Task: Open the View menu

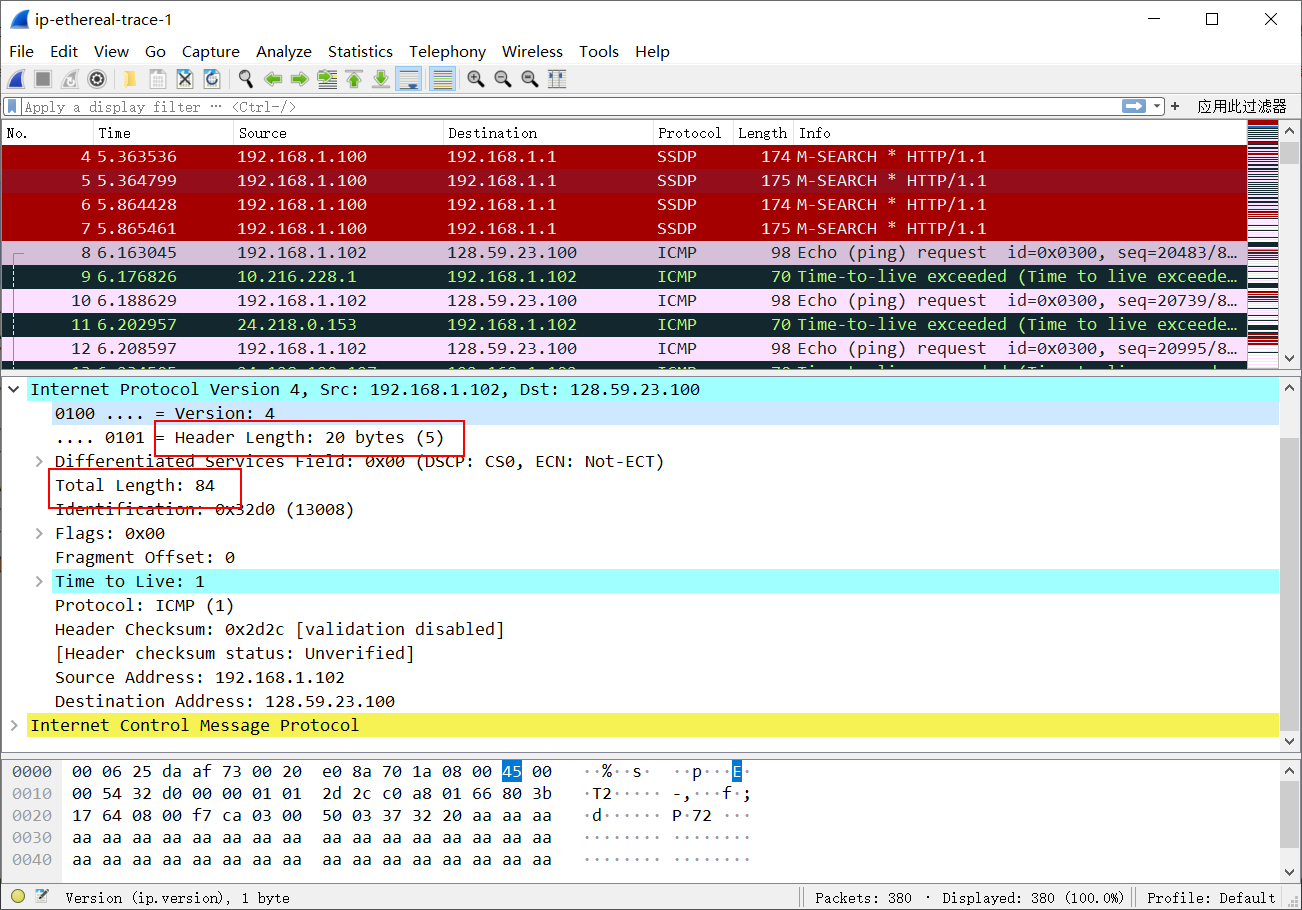Action: (x=111, y=51)
